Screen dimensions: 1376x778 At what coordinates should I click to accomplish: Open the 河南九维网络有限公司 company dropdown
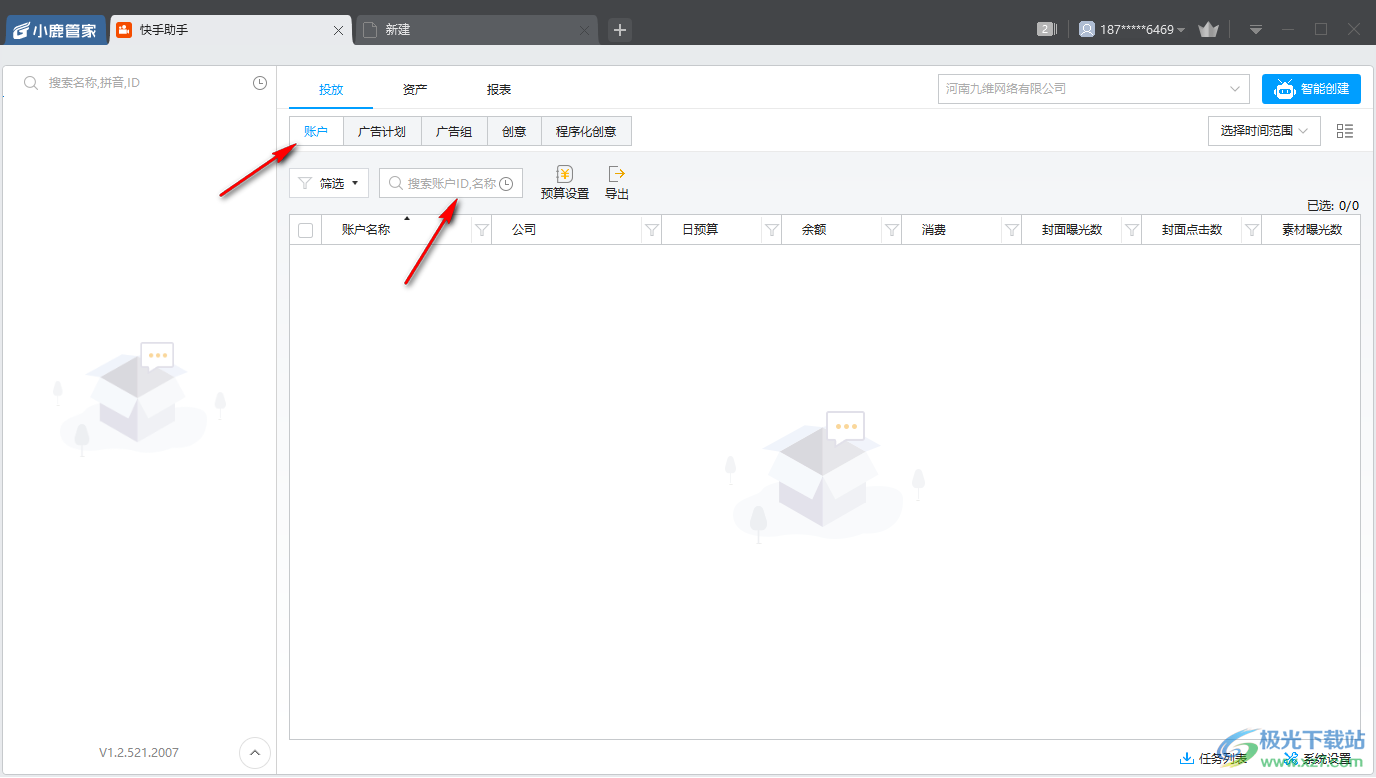tap(1094, 89)
